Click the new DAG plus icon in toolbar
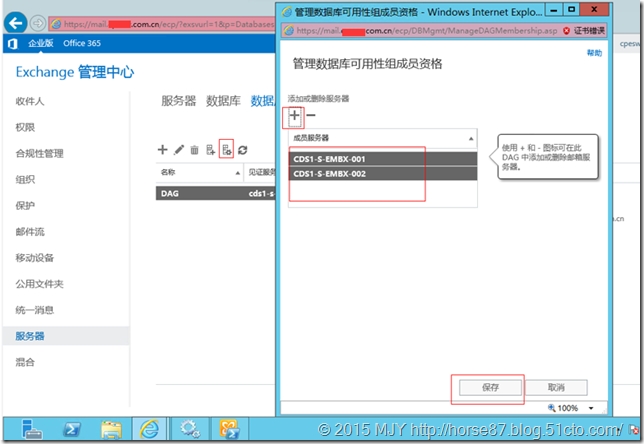 (162, 149)
